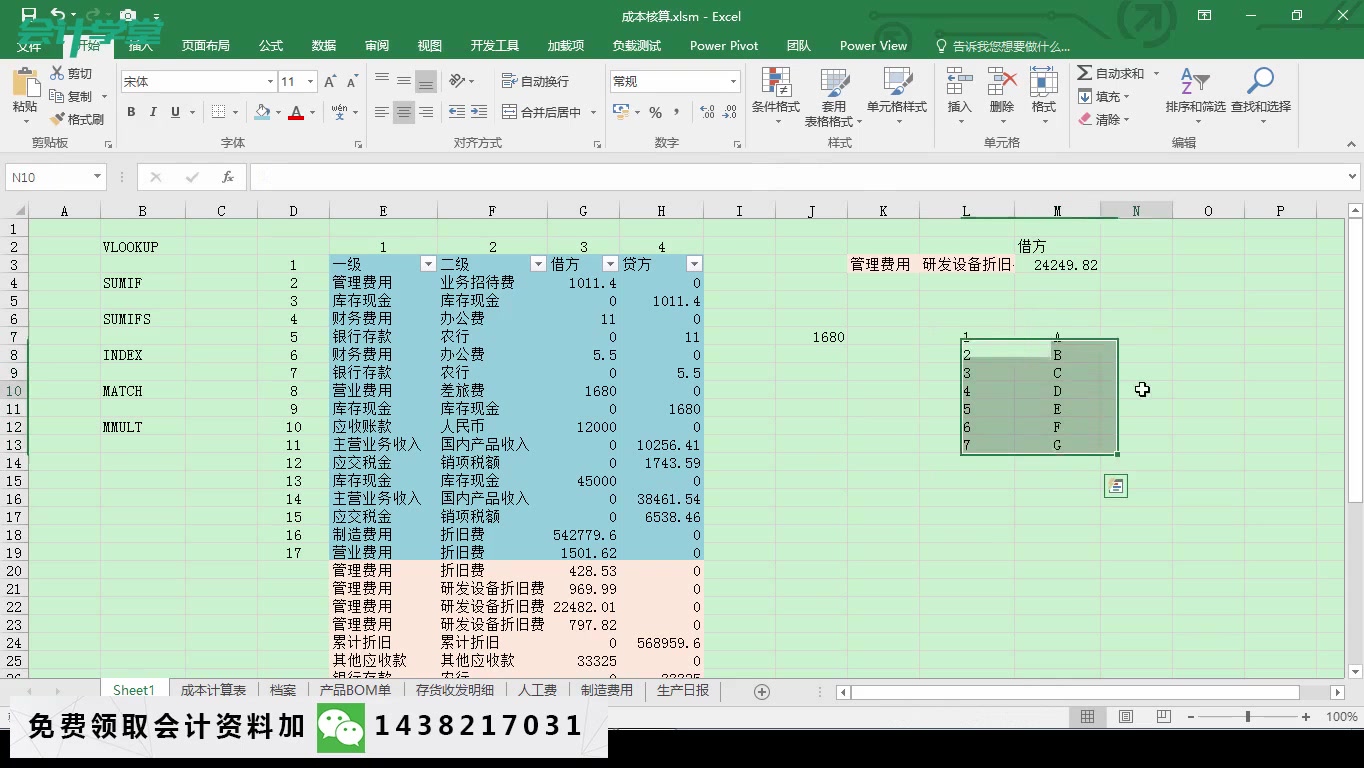Toggle align text left
The height and width of the screenshot is (768, 1364).
pyautogui.click(x=382, y=112)
